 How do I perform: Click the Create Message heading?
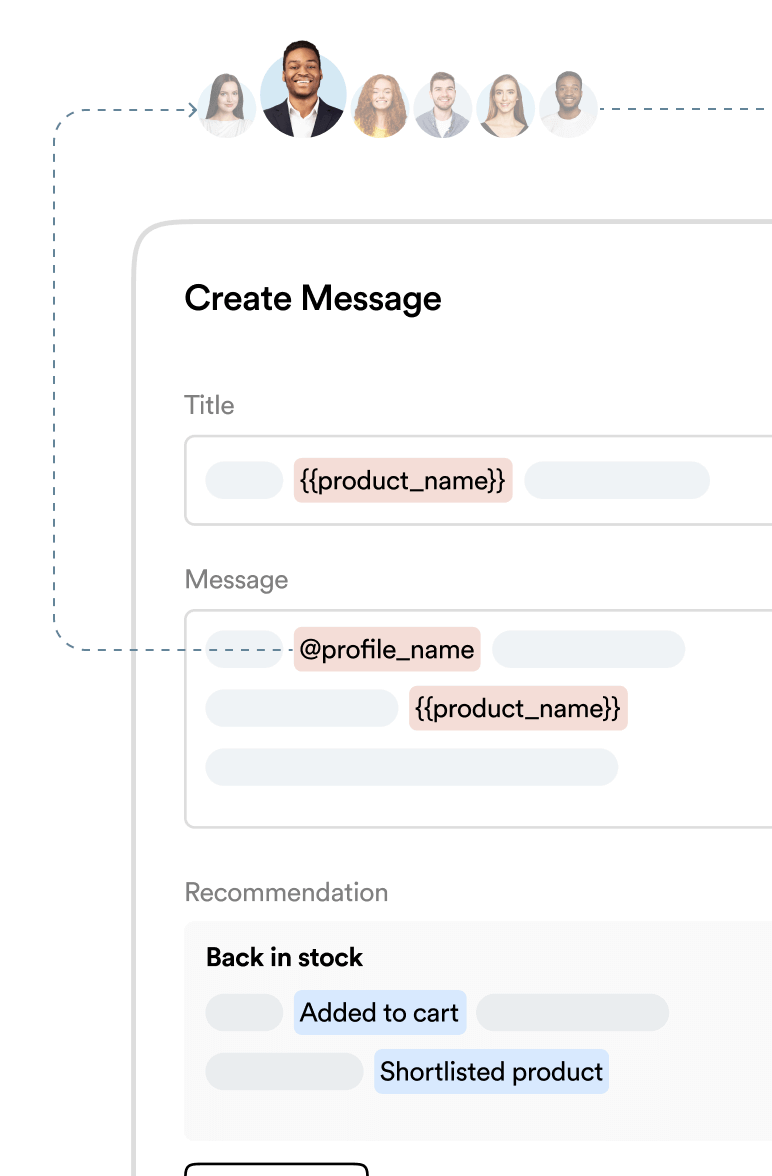click(x=313, y=299)
